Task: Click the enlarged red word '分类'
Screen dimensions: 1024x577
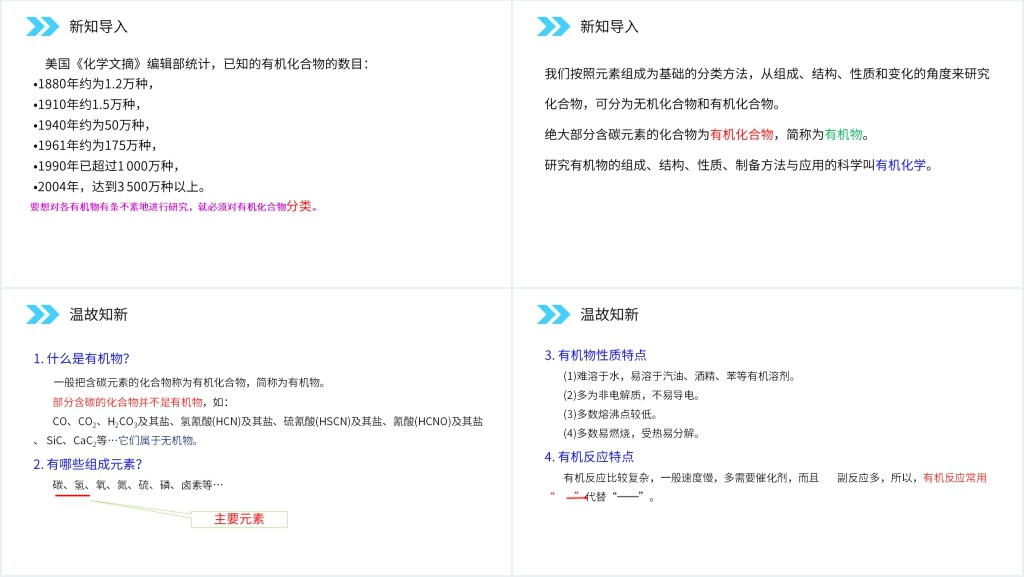Action: pyautogui.click(x=299, y=206)
